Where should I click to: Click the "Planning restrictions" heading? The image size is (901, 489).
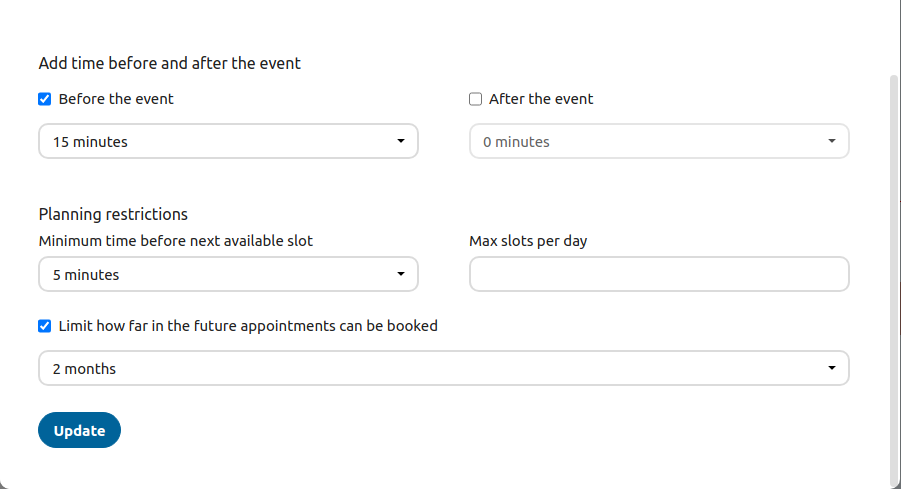(113, 214)
